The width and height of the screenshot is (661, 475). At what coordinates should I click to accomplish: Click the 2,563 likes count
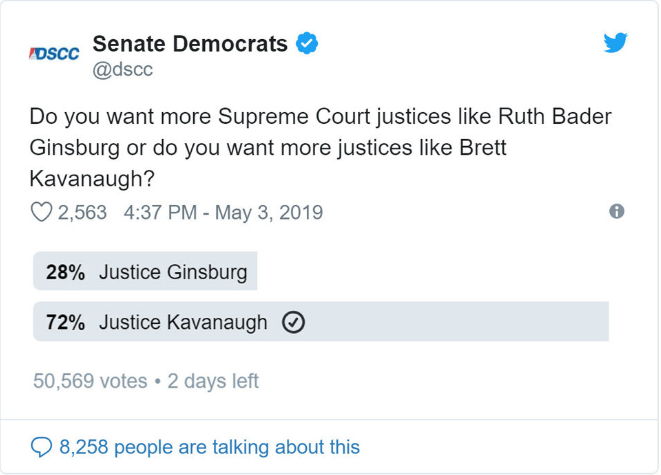(82, 212)
